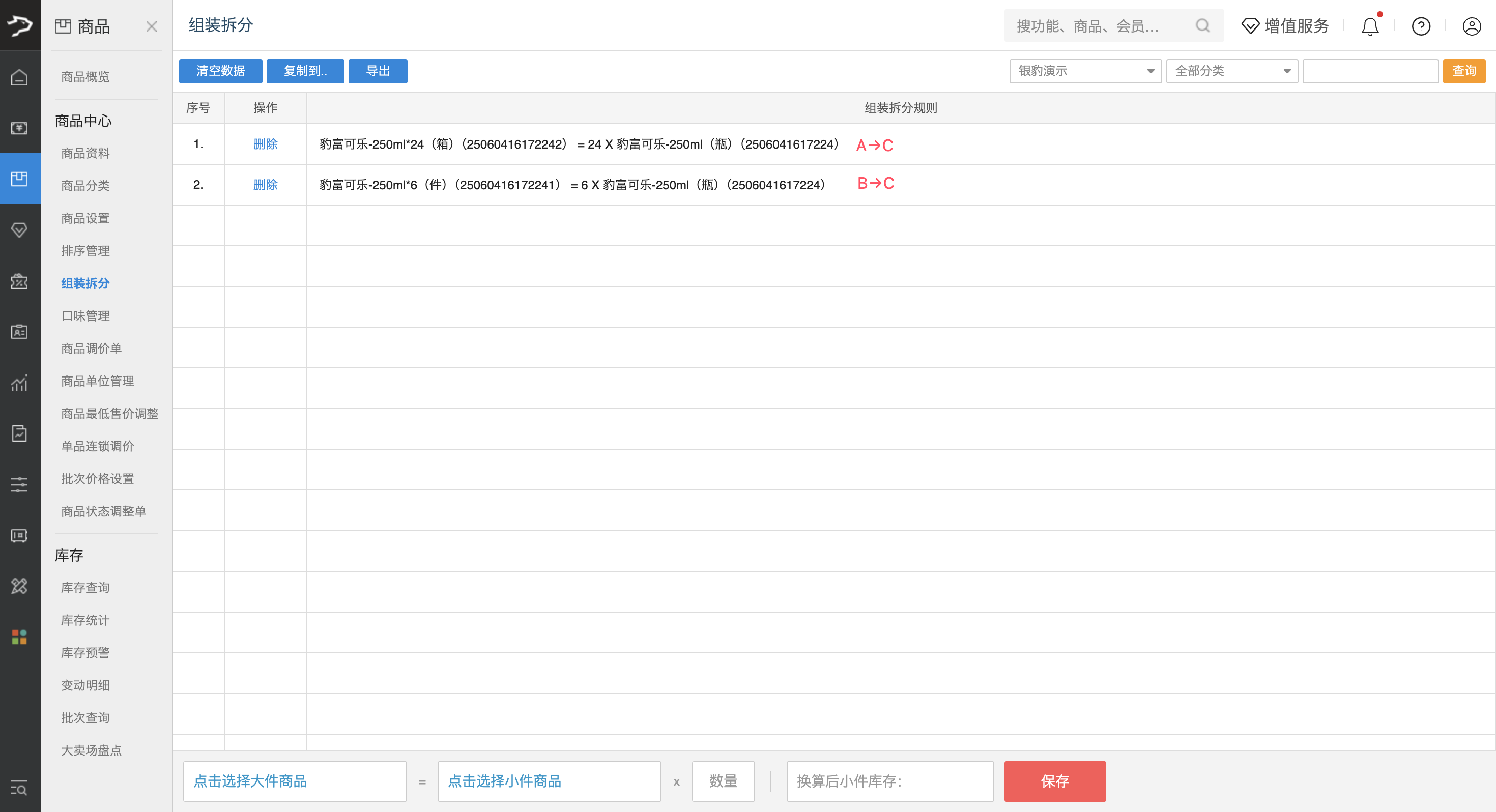
Task: Open the help question mark icon
Action: click(1421, 26)
